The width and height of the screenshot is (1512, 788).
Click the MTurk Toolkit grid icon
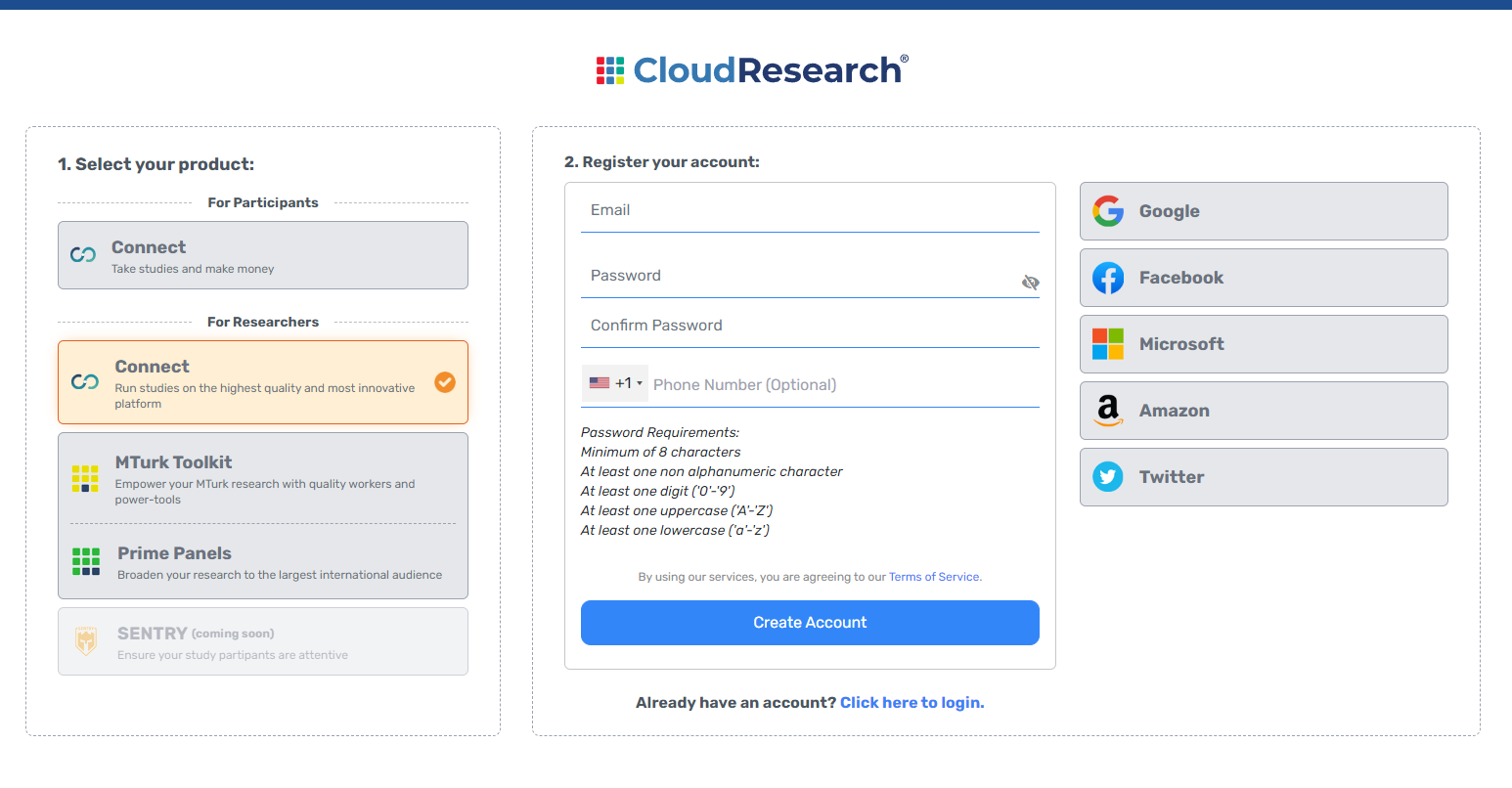click(85, 479)
